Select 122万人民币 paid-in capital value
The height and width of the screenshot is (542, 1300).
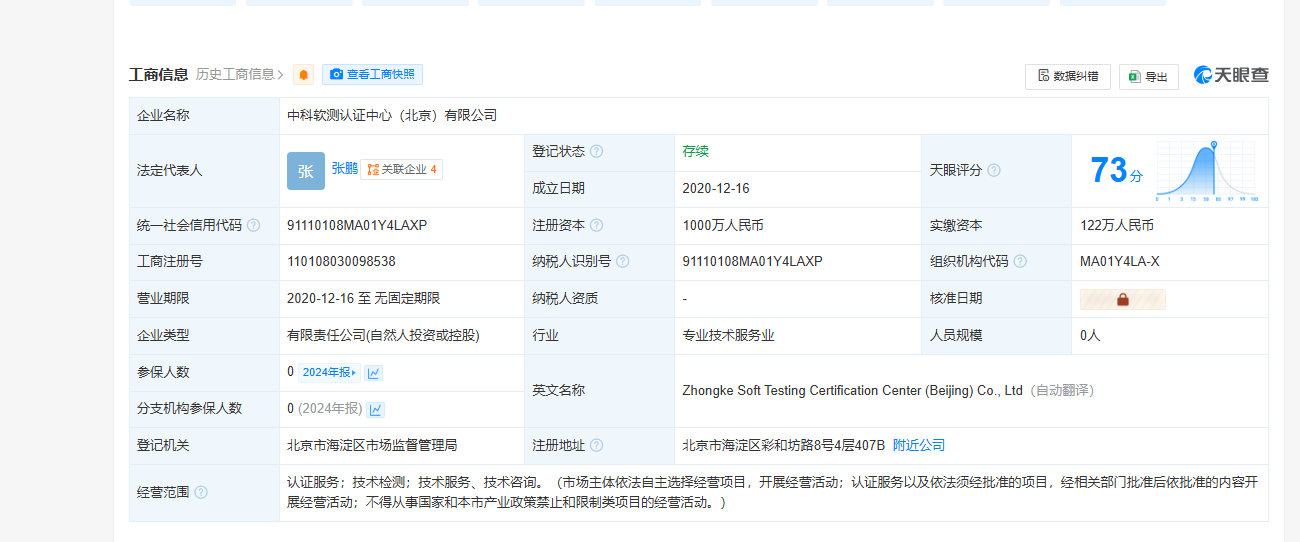click(x=1117, y=226)
